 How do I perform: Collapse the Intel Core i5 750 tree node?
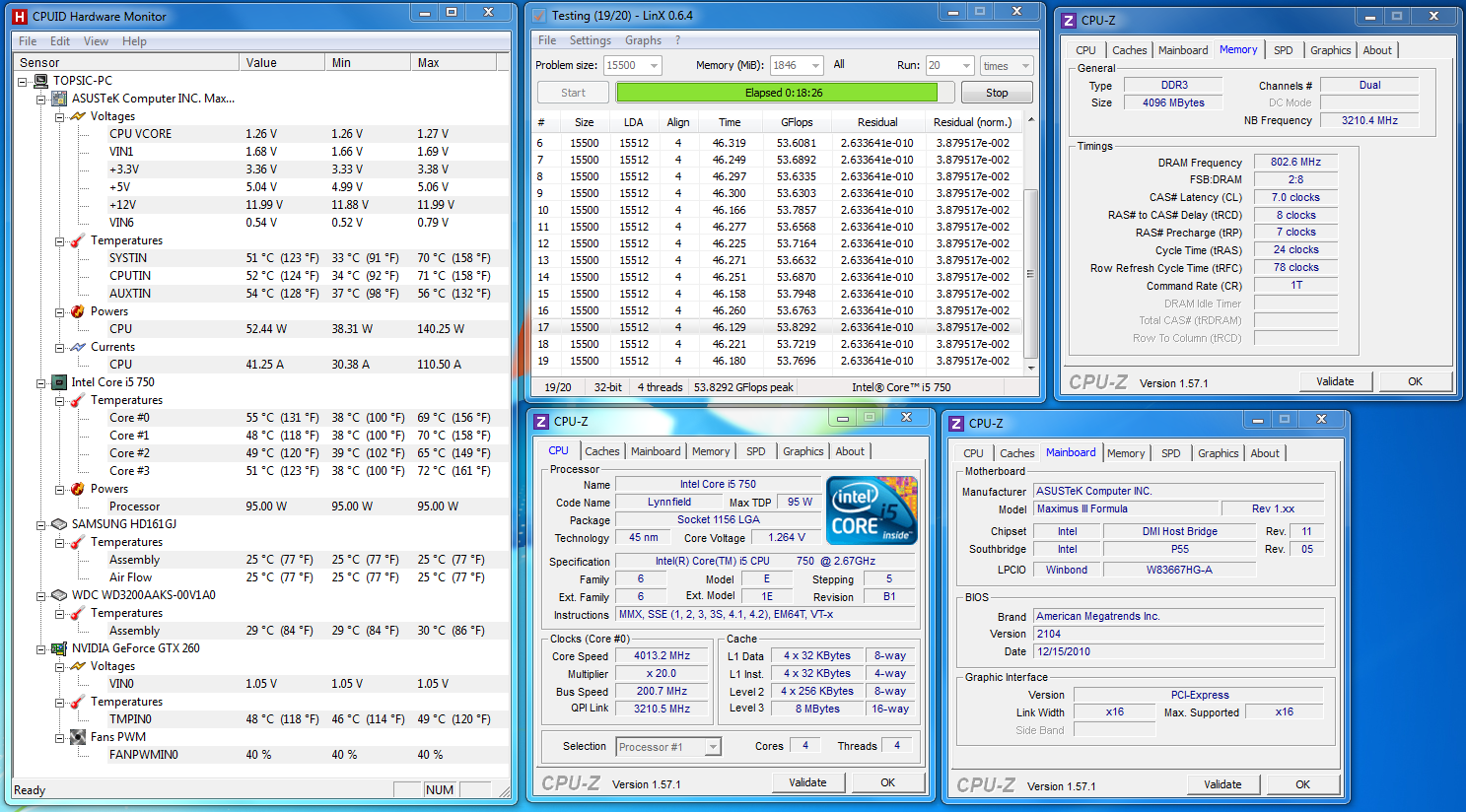(x=40, y=382)
